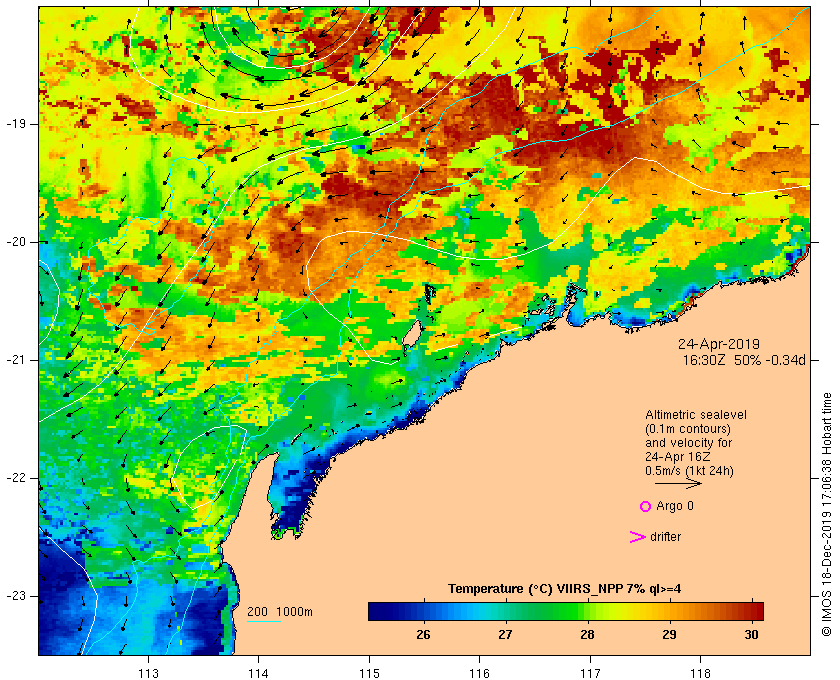Click the 'Argo 0' legend label
Image resolution: width=840 pixels, height=680 pixels.
674,506
